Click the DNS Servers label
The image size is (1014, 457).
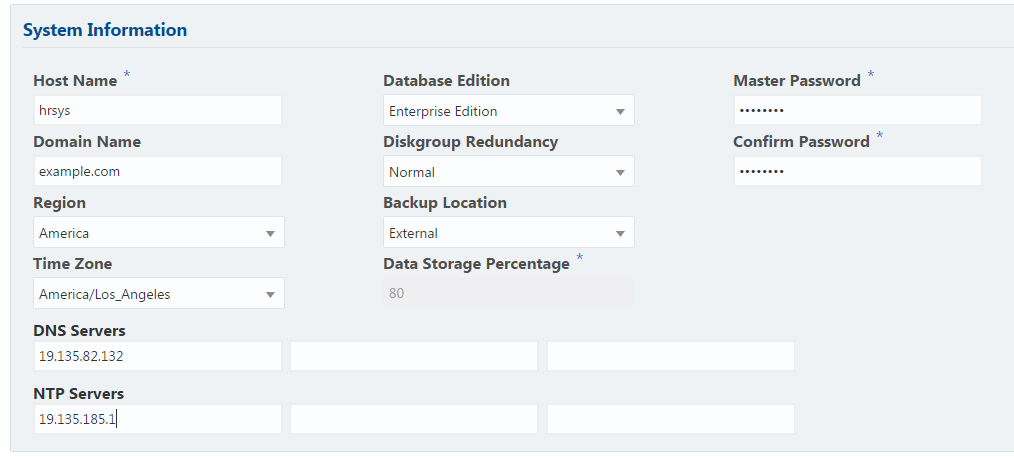[x=79, y=331]
